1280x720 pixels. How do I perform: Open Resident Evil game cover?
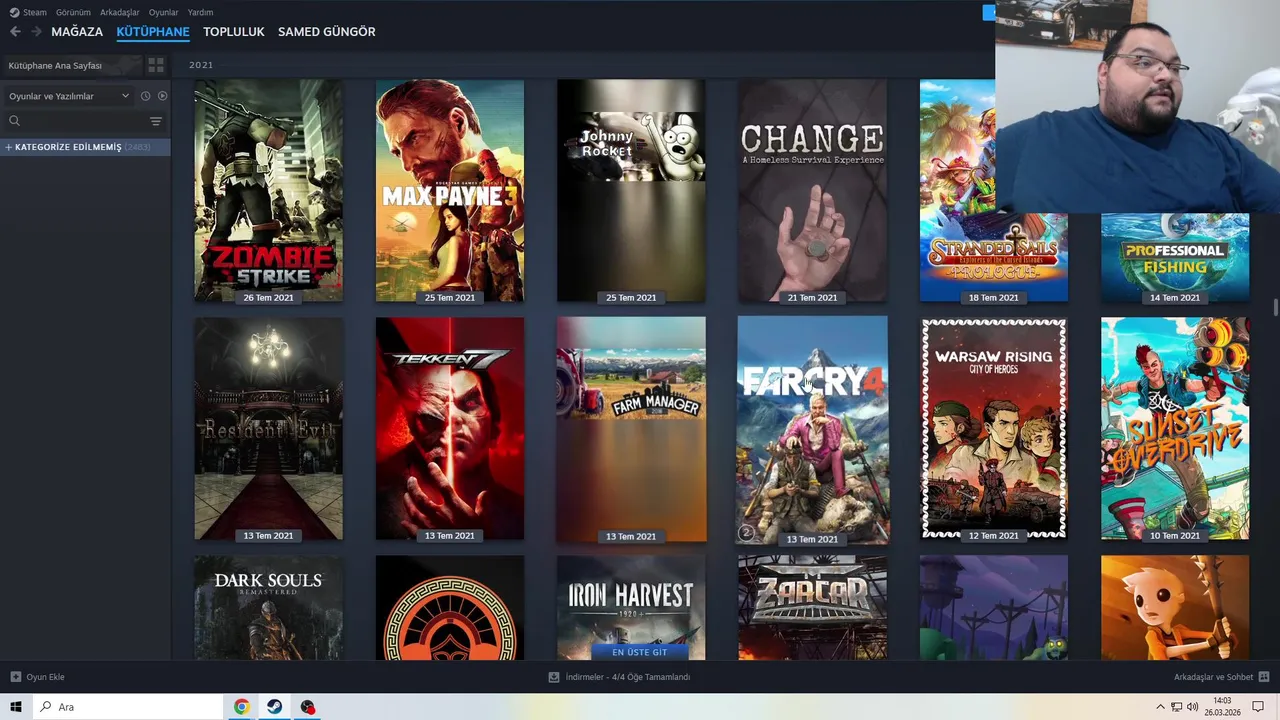tap(268, 429)
